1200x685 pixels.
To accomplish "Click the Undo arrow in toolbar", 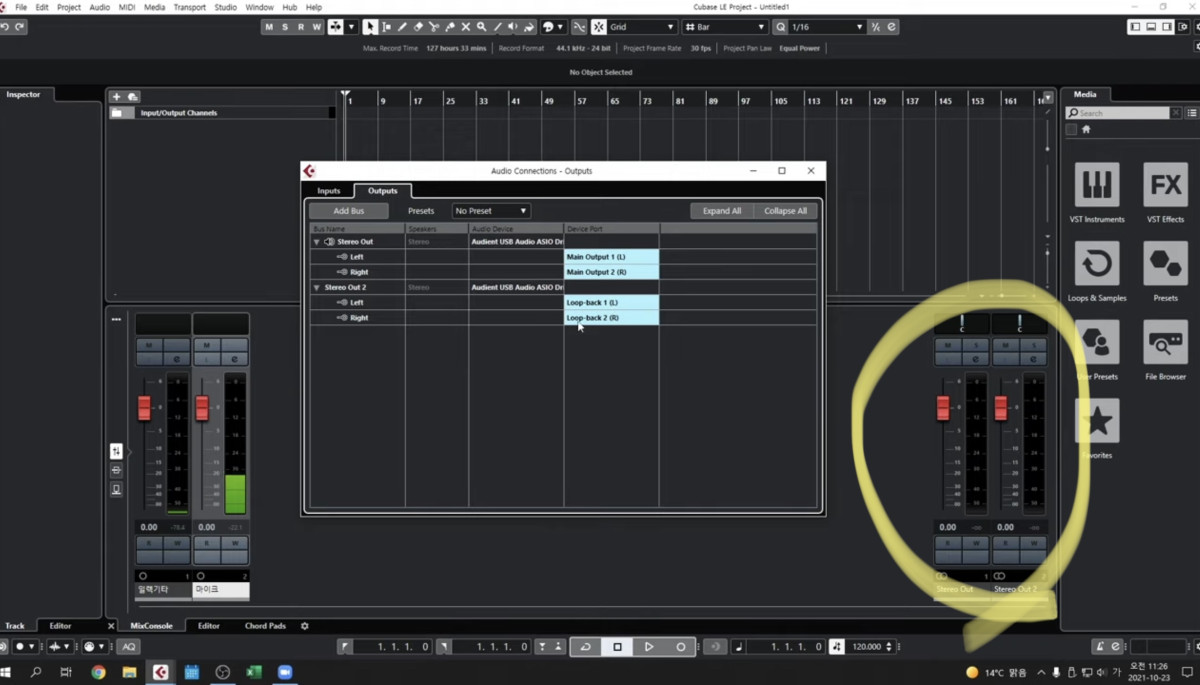I will [x=6, y=27].
